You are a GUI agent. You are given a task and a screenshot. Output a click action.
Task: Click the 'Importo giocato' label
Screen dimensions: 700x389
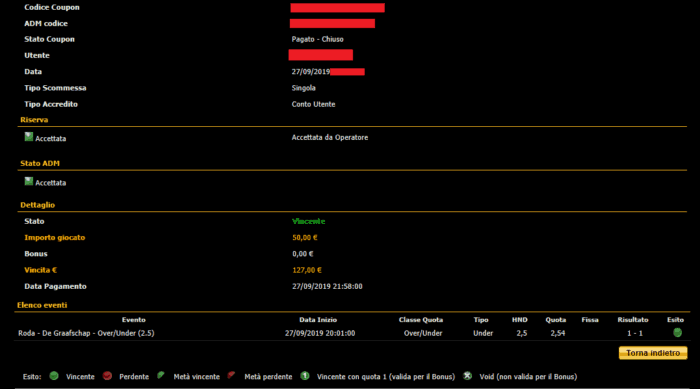tap(54, 238)
